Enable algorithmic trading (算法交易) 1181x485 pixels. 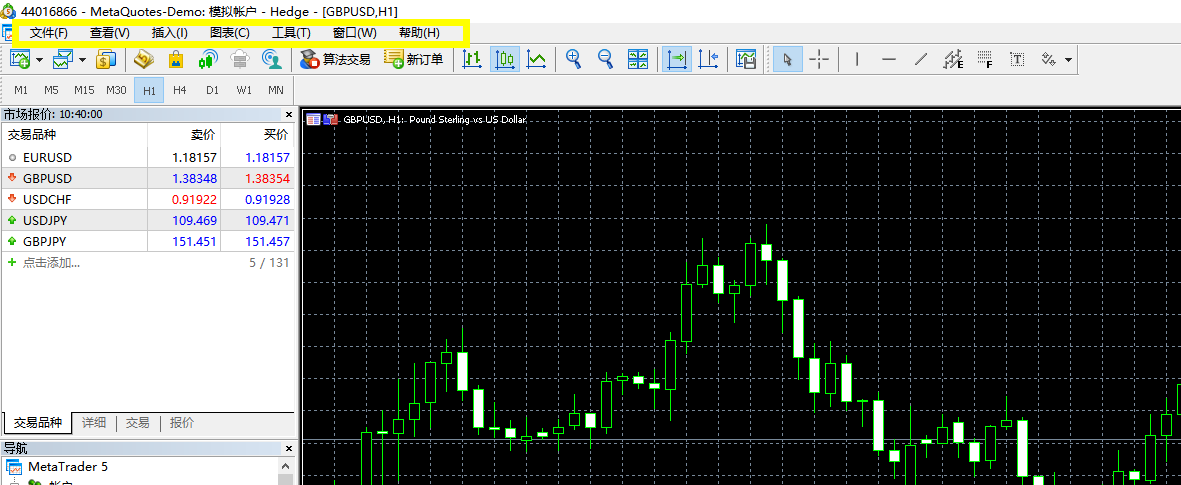pos(336,60)
